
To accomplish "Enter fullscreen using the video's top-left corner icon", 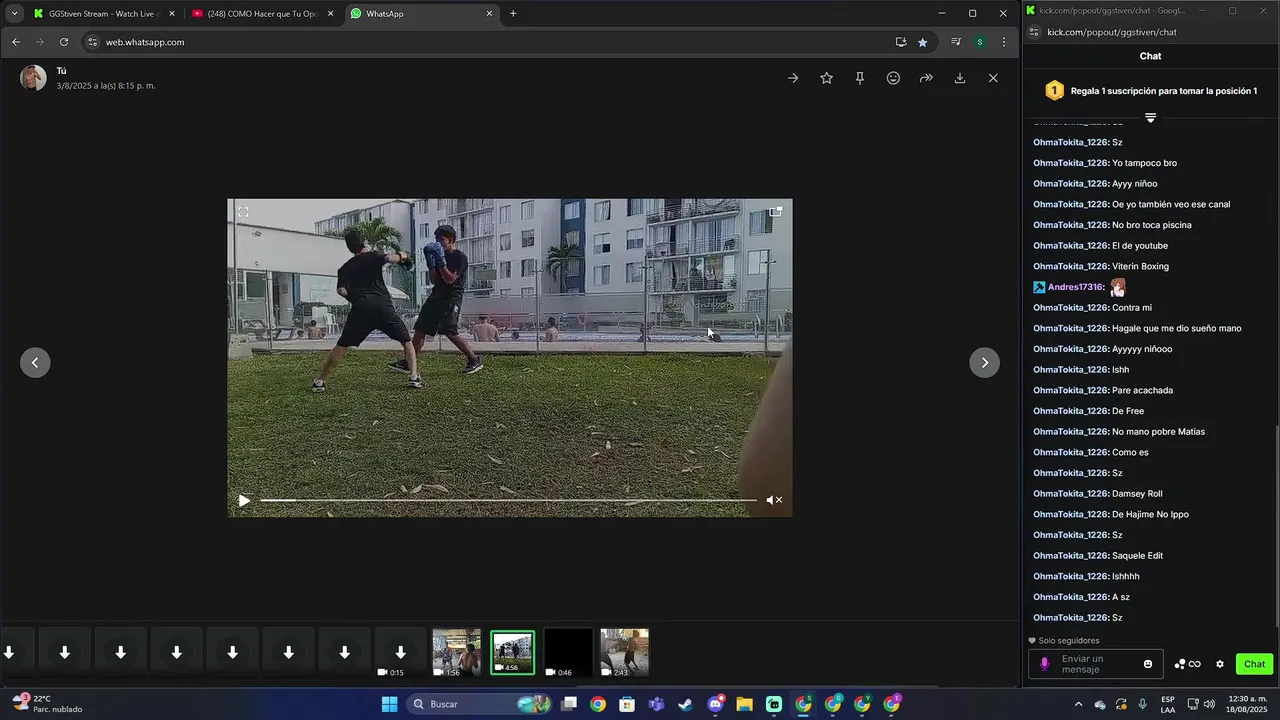I will (x=243, y=212).
